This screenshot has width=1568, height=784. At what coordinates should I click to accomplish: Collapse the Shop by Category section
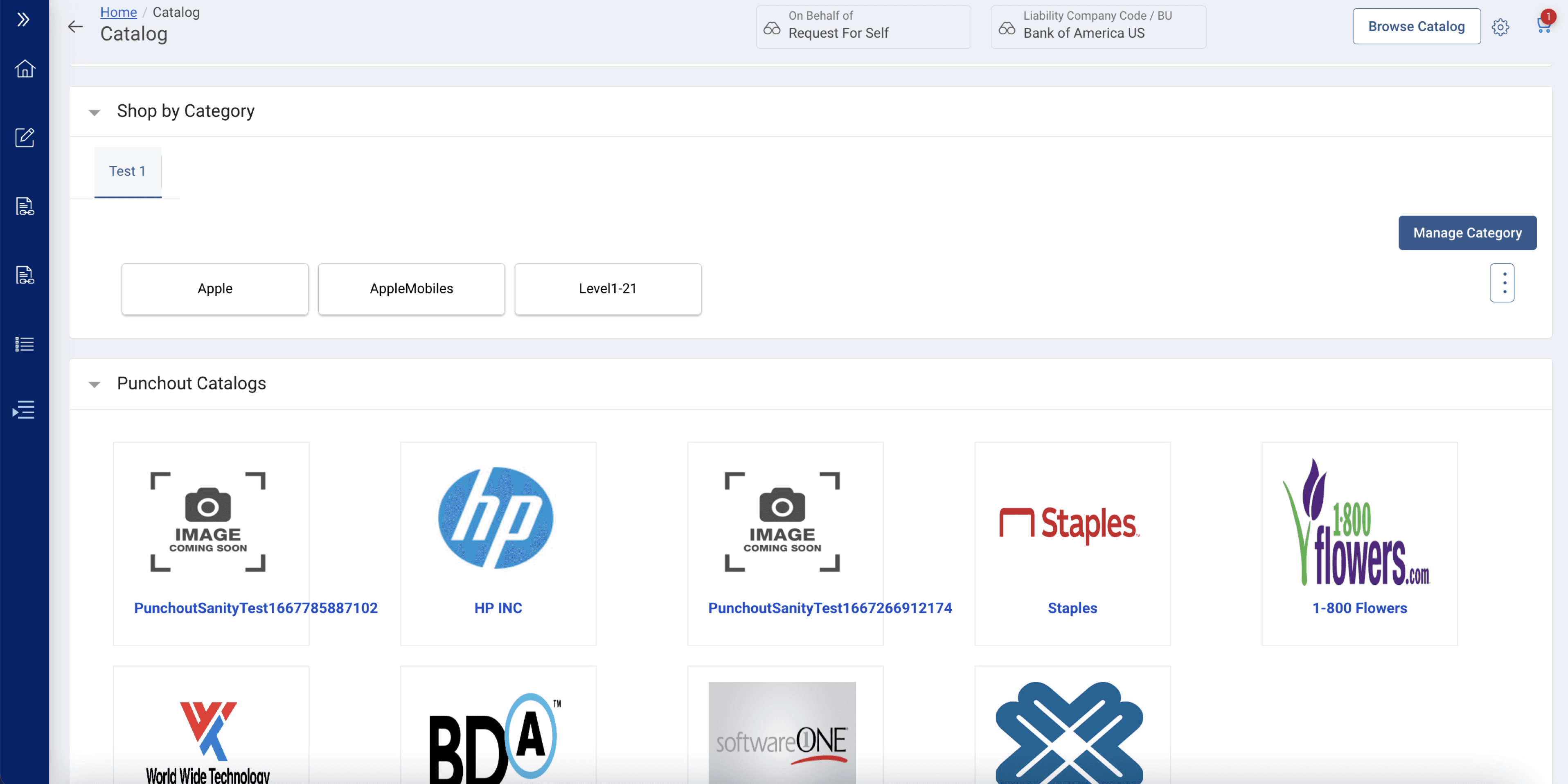click(95, 112)
